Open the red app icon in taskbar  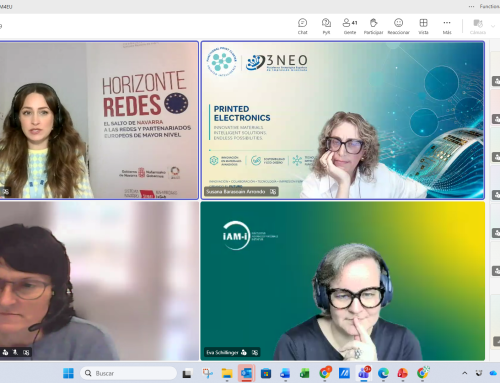point(402,373)
